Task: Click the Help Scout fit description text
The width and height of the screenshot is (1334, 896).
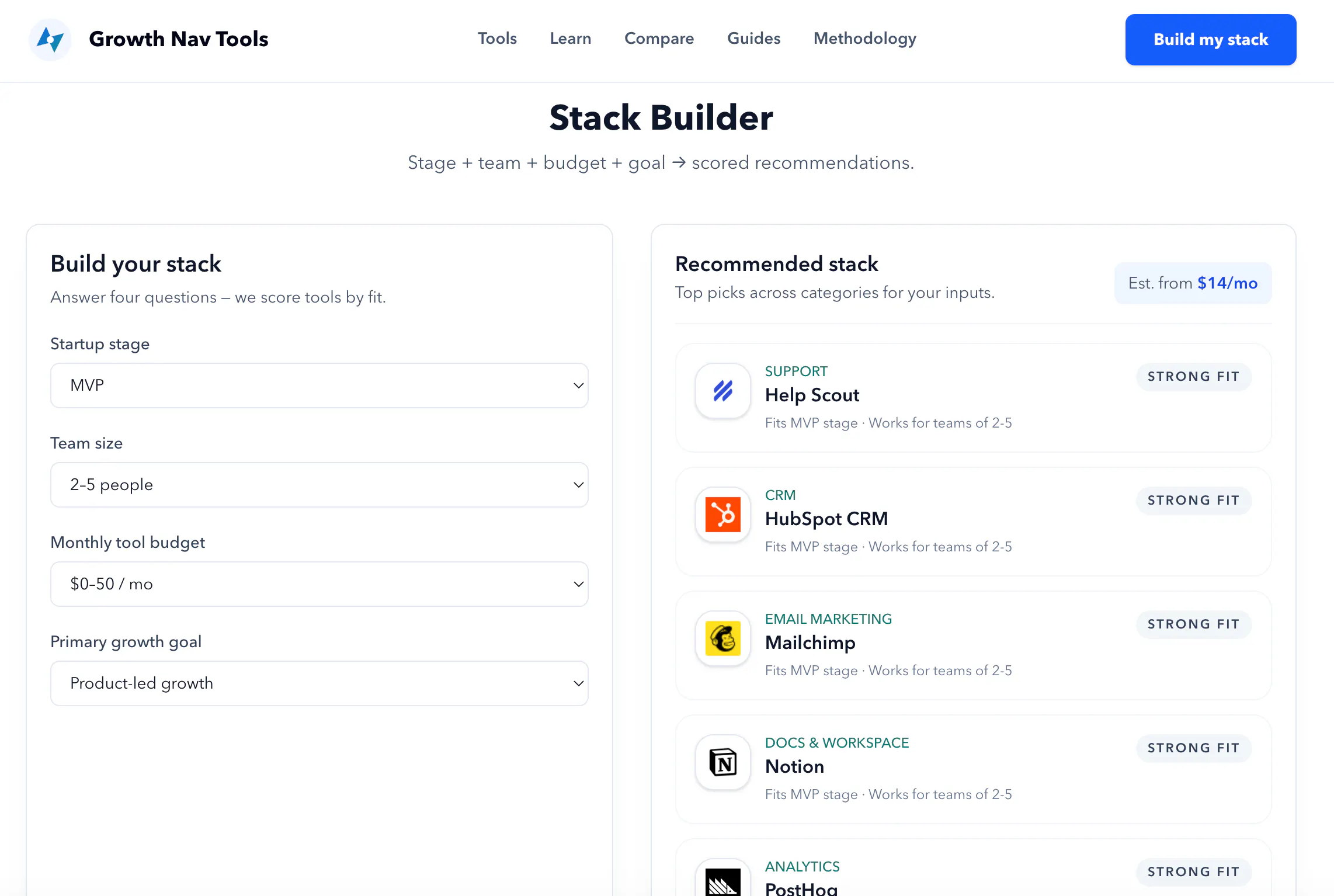Action: tap(888, 423)
